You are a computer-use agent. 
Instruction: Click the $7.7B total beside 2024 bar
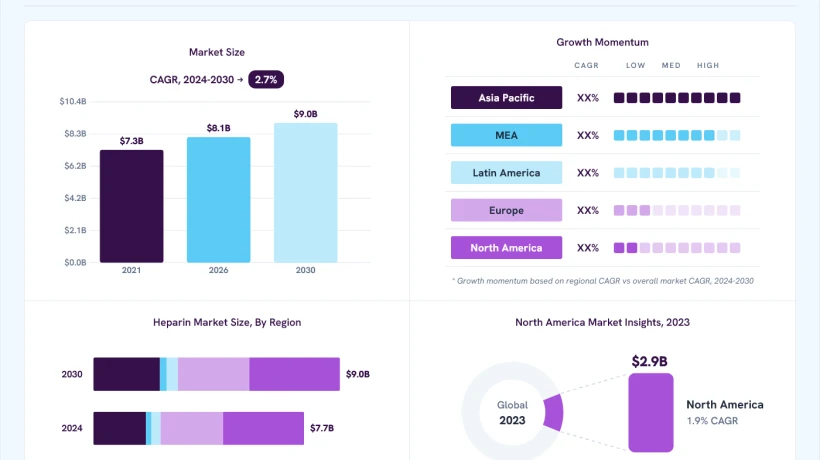tap(322, 428)
